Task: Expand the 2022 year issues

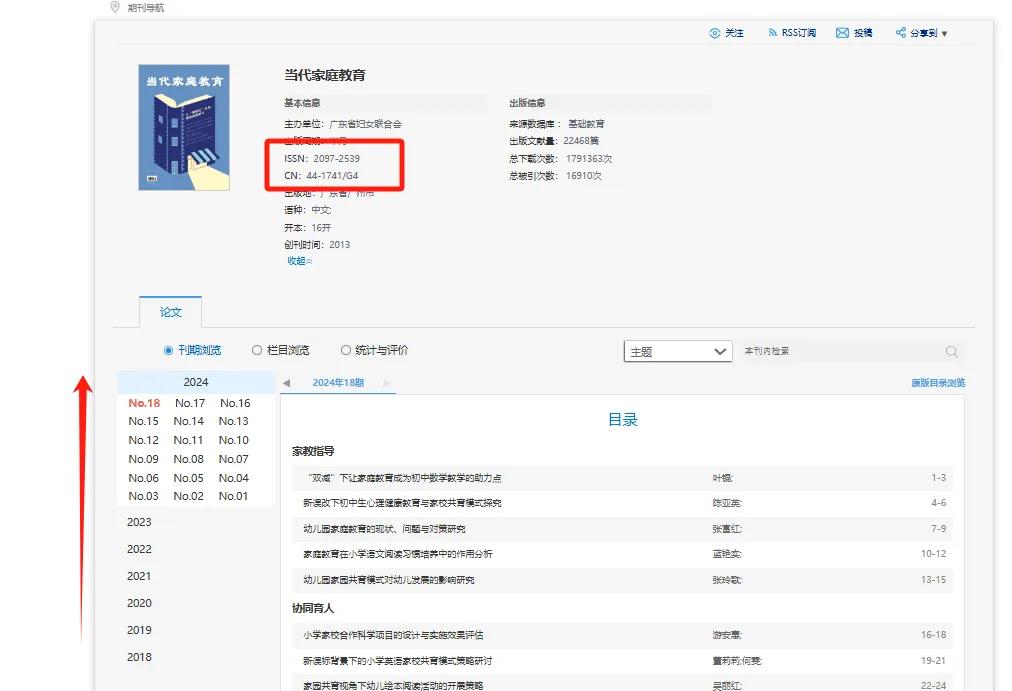Action: (x=139, y=549)
